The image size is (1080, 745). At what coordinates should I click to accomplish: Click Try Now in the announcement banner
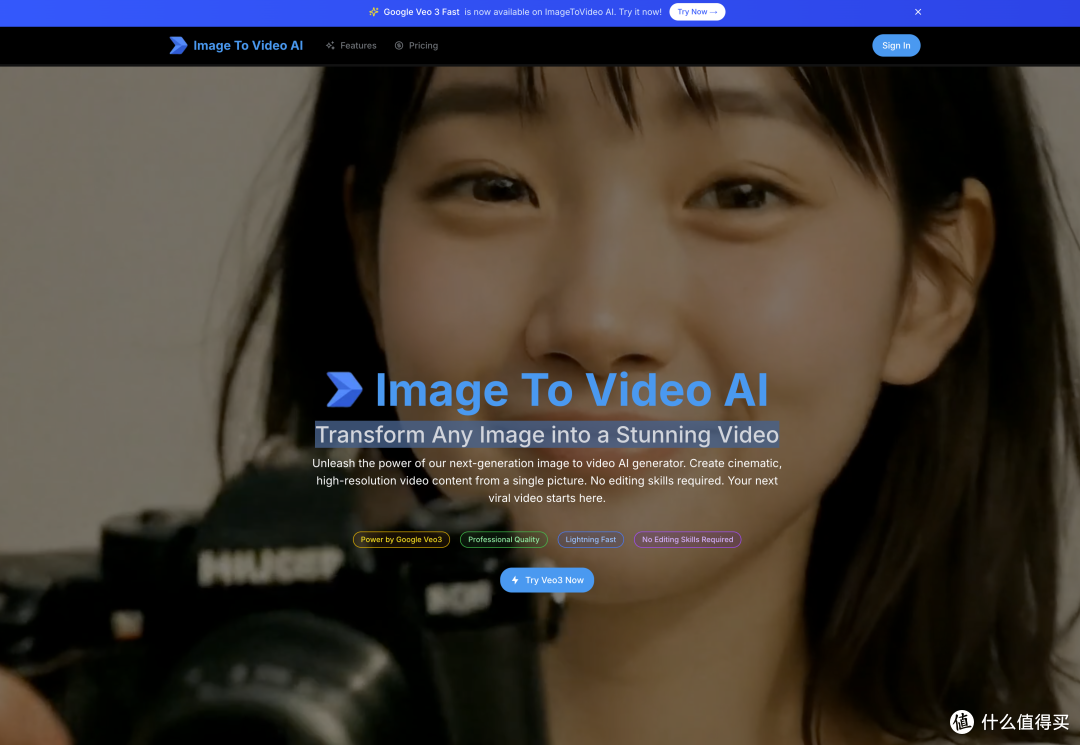[697, 12]
